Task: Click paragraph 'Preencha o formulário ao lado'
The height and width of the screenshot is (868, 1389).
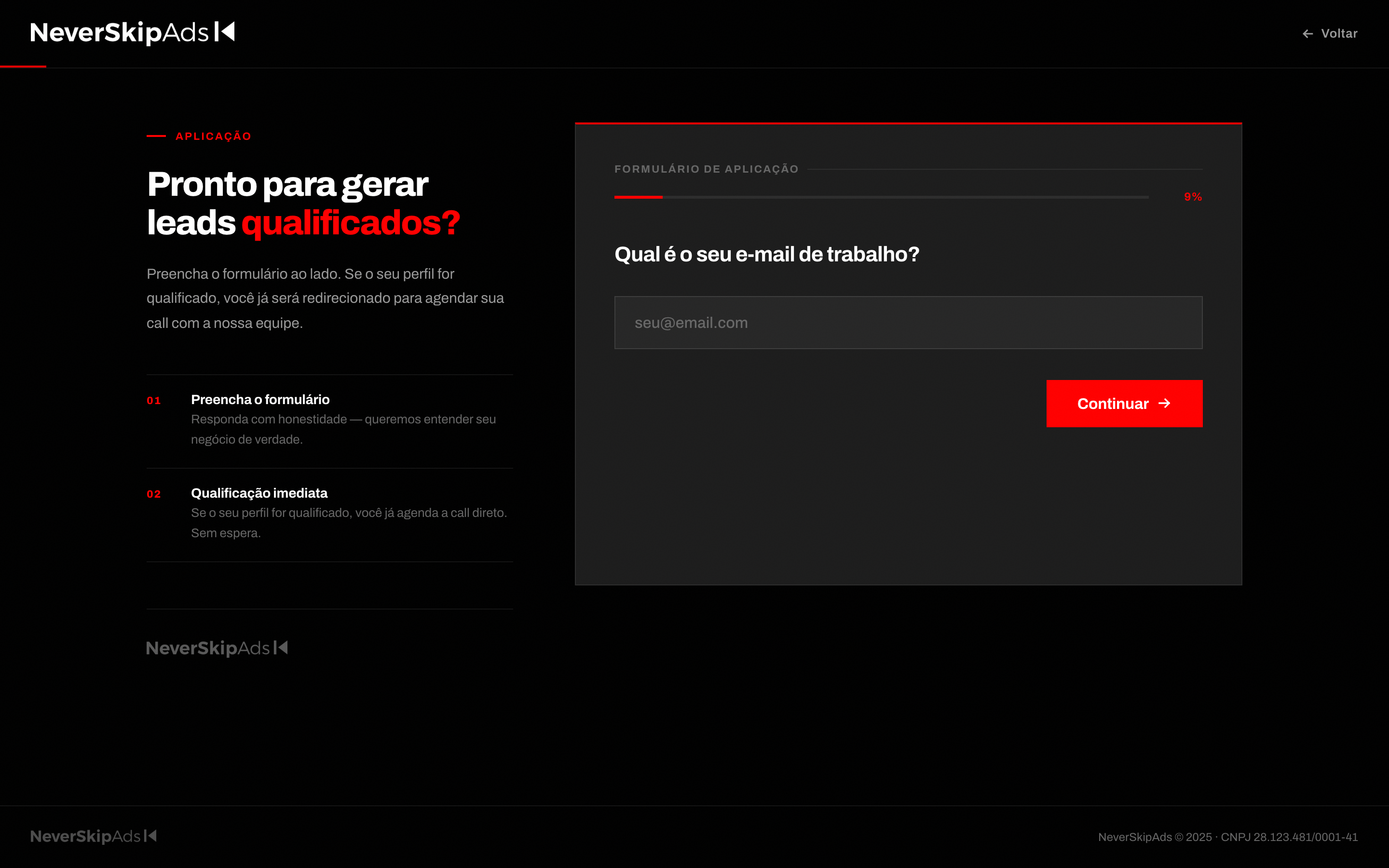Action: pyautogui.click(x=325, y=298)
